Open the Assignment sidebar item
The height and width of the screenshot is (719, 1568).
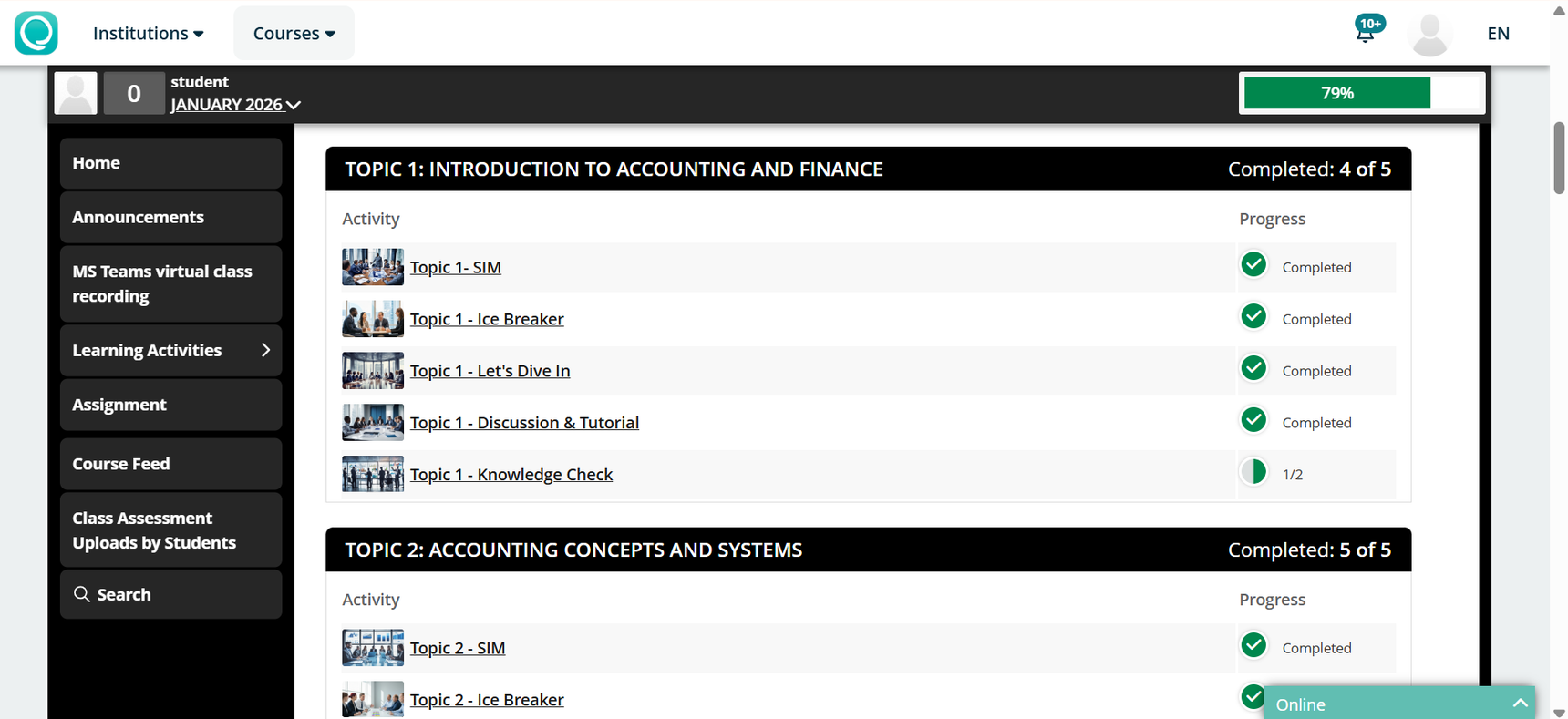coord(119,405)
